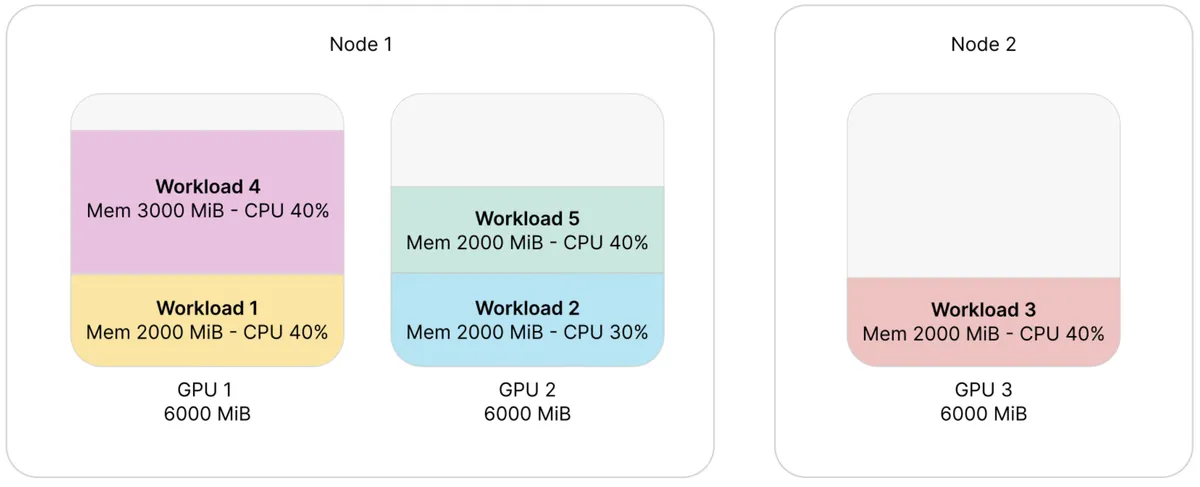This screenshot has height=487, width=1200.
Task: Click the Mem 2000 MiB - CPU 30% text
Action: (527, 332)
